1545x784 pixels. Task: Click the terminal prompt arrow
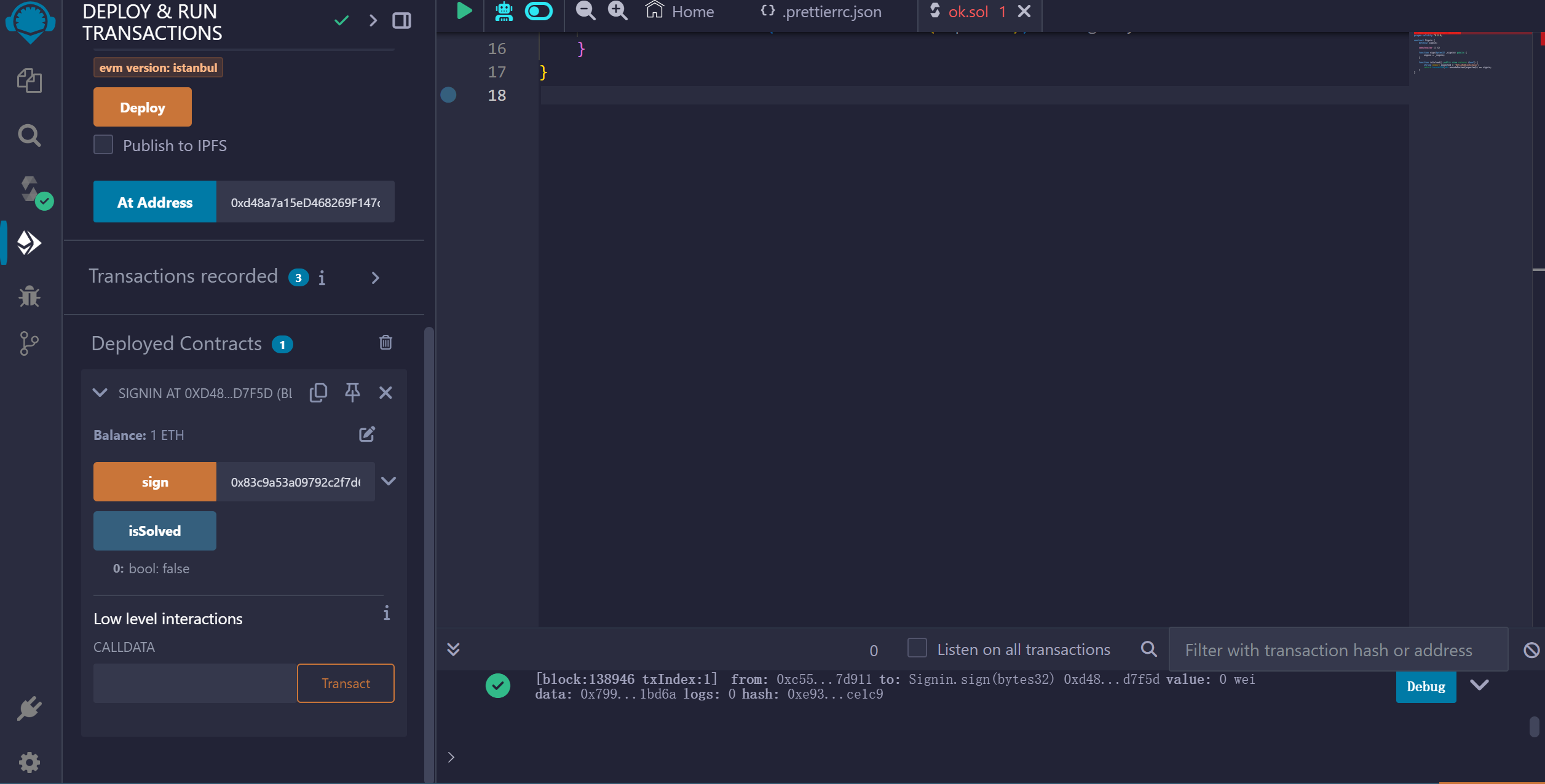point(451,757)
